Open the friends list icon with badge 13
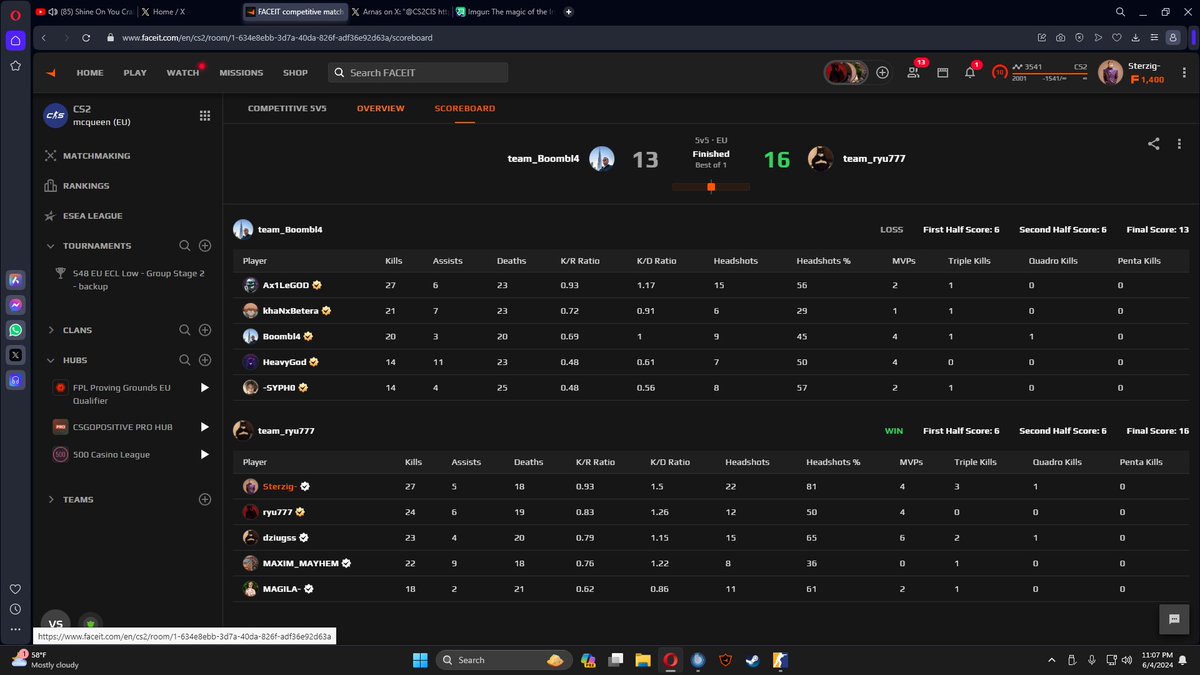Viewport: 1200px width, 675px height. point(914,72)
